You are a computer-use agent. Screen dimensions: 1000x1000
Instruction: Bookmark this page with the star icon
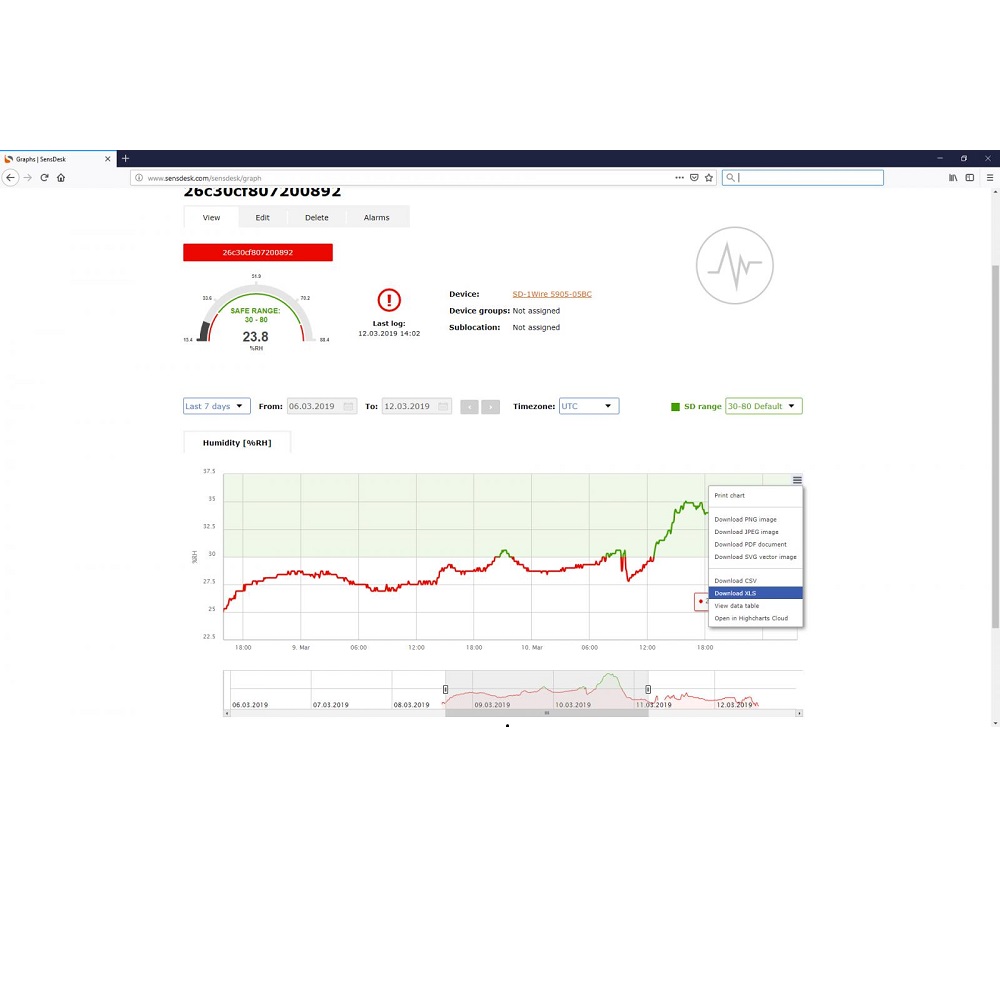(x=709, y=177)
